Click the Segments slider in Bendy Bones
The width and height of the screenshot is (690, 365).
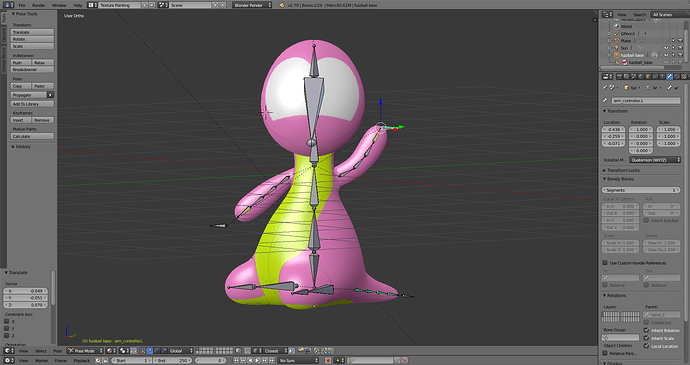click(x=641, y=190)
